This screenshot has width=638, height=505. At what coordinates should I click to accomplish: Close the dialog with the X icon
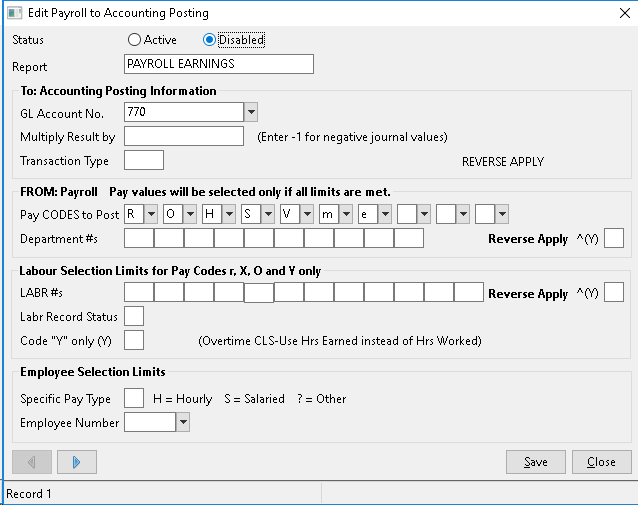625,13
